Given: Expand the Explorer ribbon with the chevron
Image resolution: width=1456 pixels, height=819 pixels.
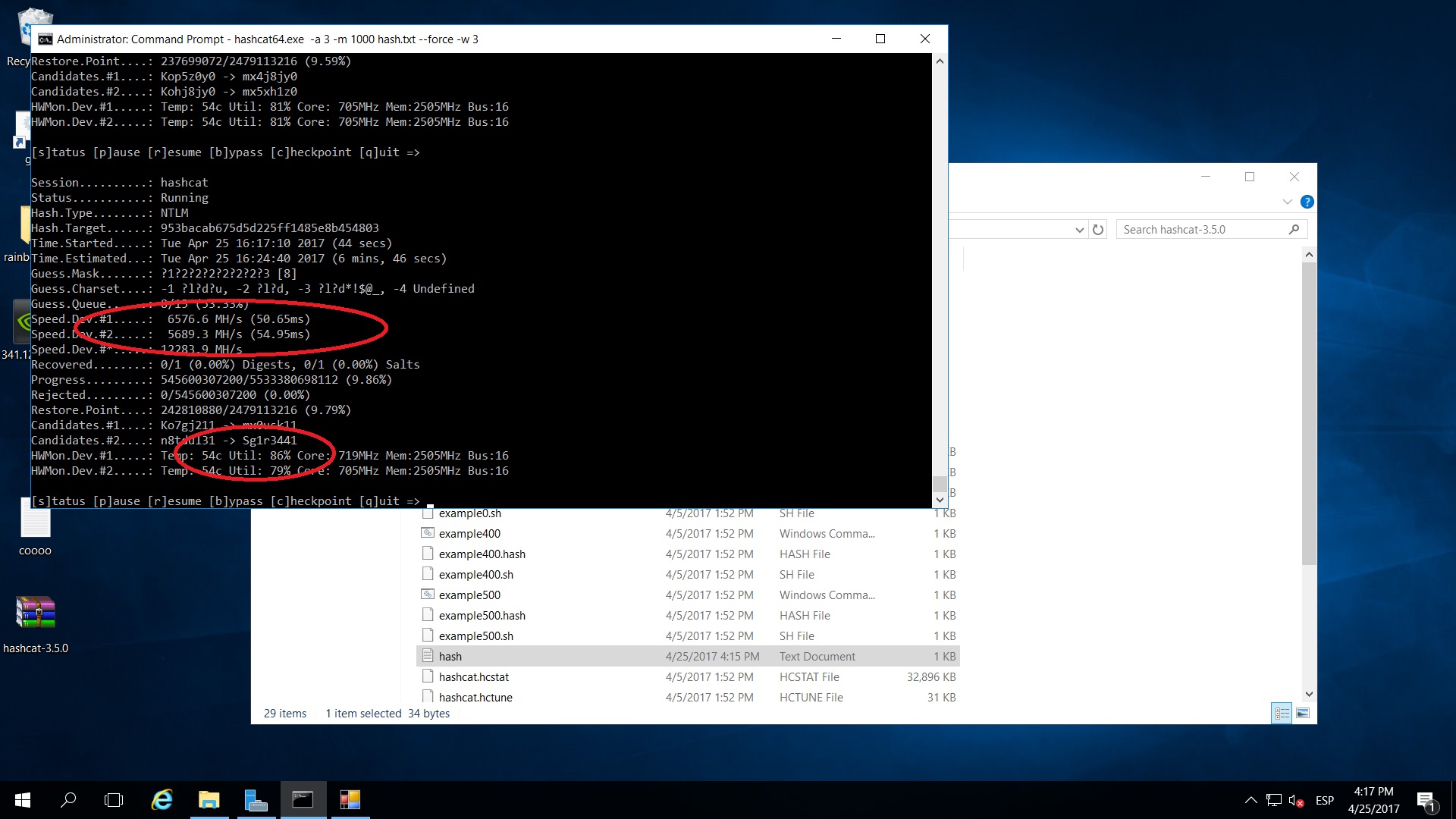Looking at the screenshot, I should (x=1287, y=202).
